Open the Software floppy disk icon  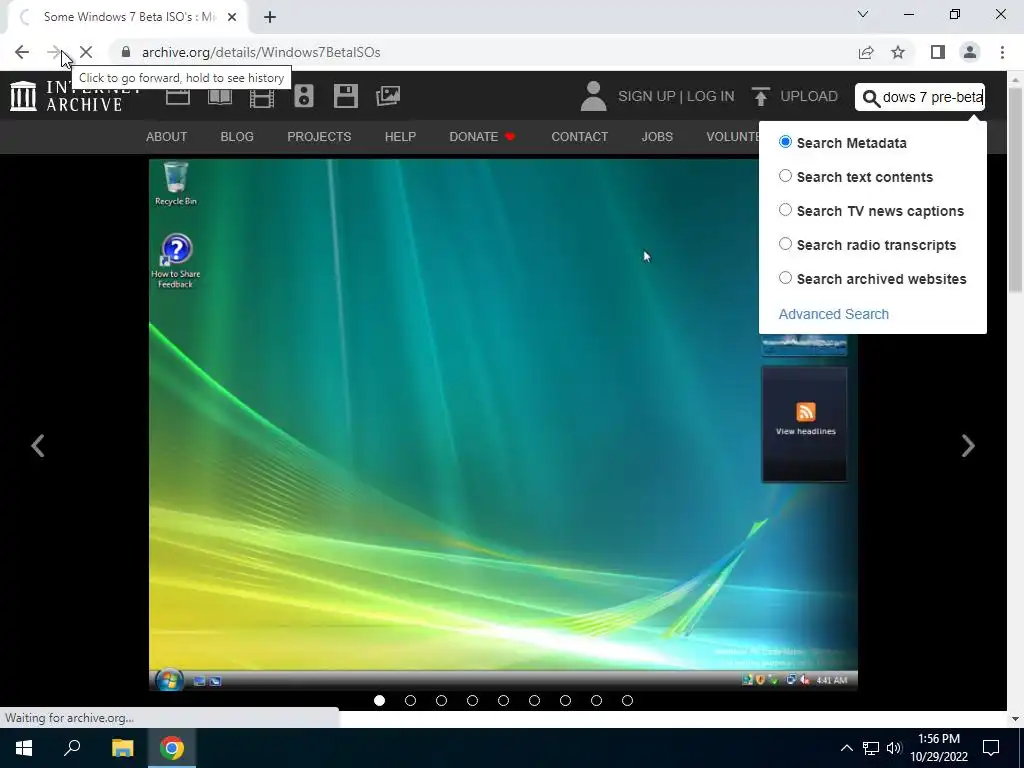tap(345, 96)
